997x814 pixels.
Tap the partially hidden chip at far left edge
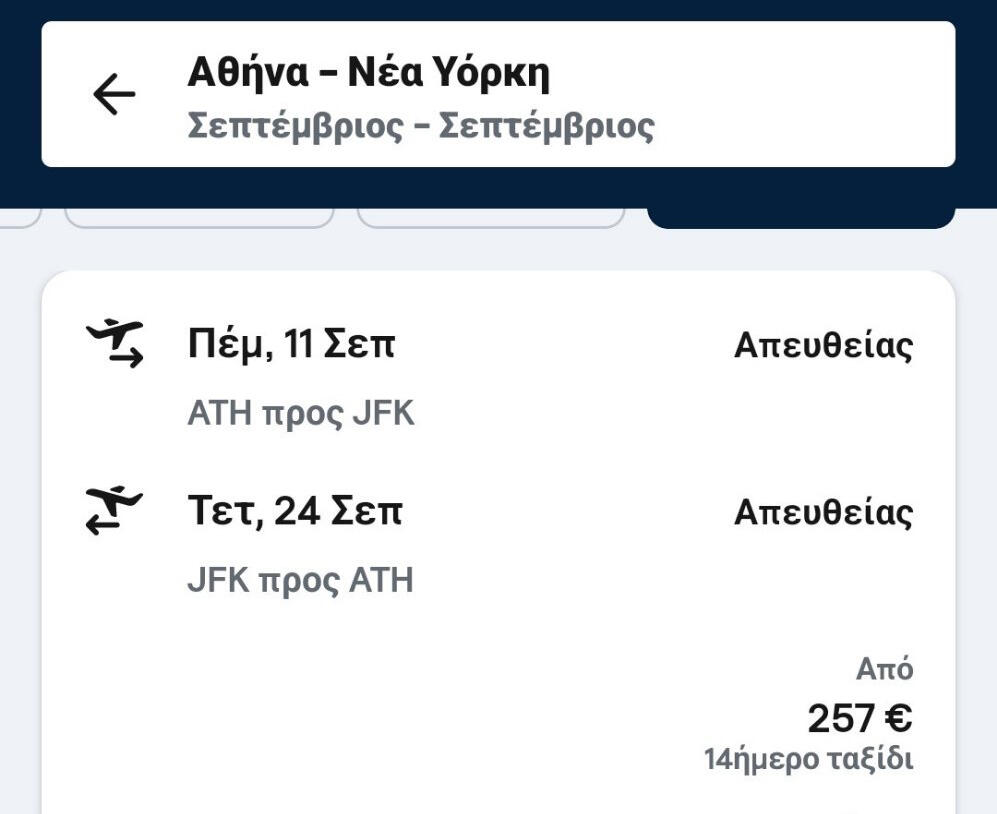click(20, 216)
